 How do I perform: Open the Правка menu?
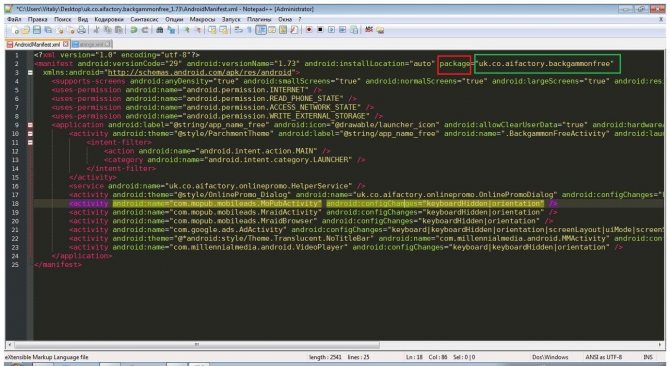38,19
